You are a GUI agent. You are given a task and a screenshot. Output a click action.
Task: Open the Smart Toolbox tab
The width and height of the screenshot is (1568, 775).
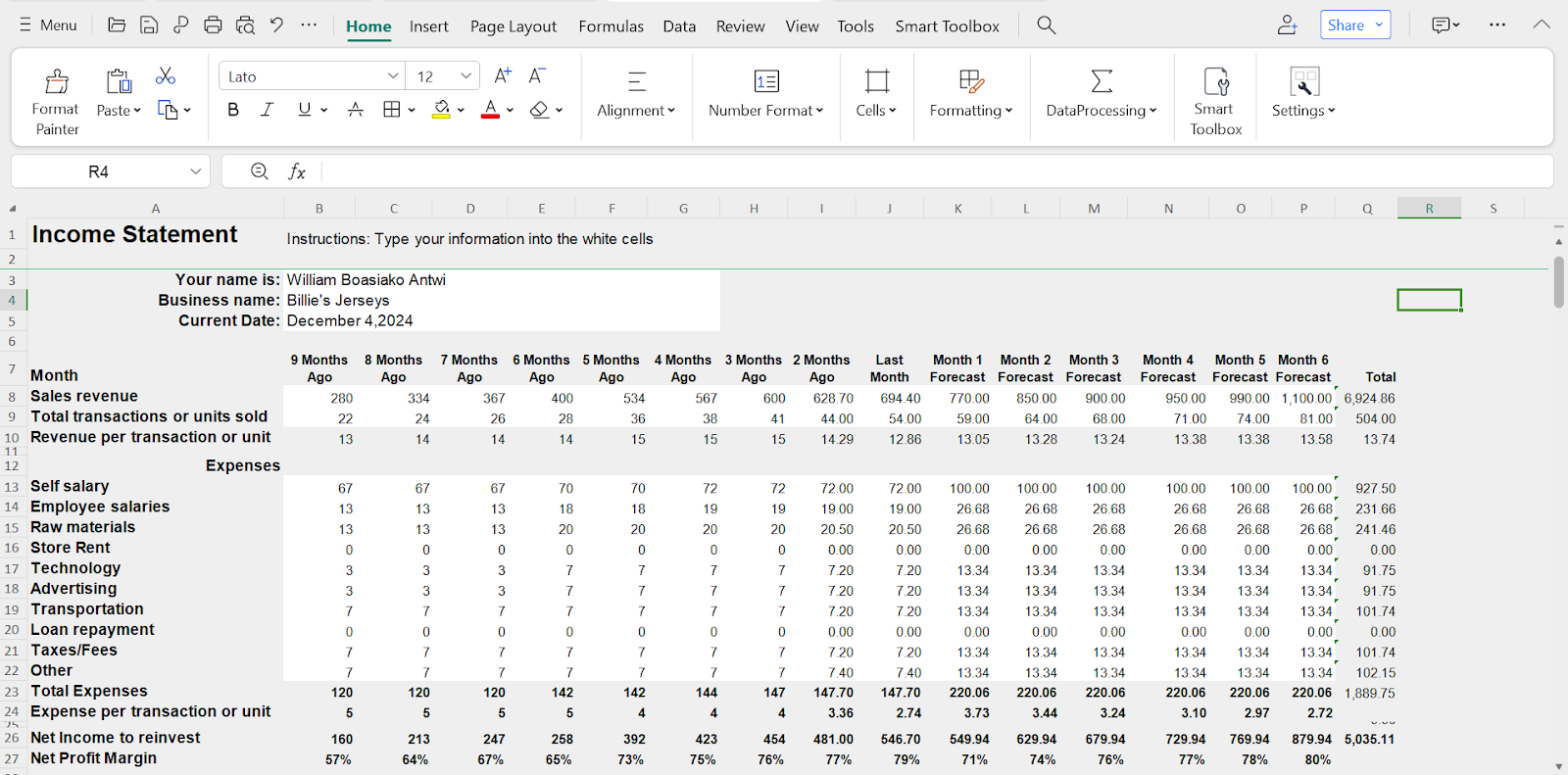[x=948, y=26]
